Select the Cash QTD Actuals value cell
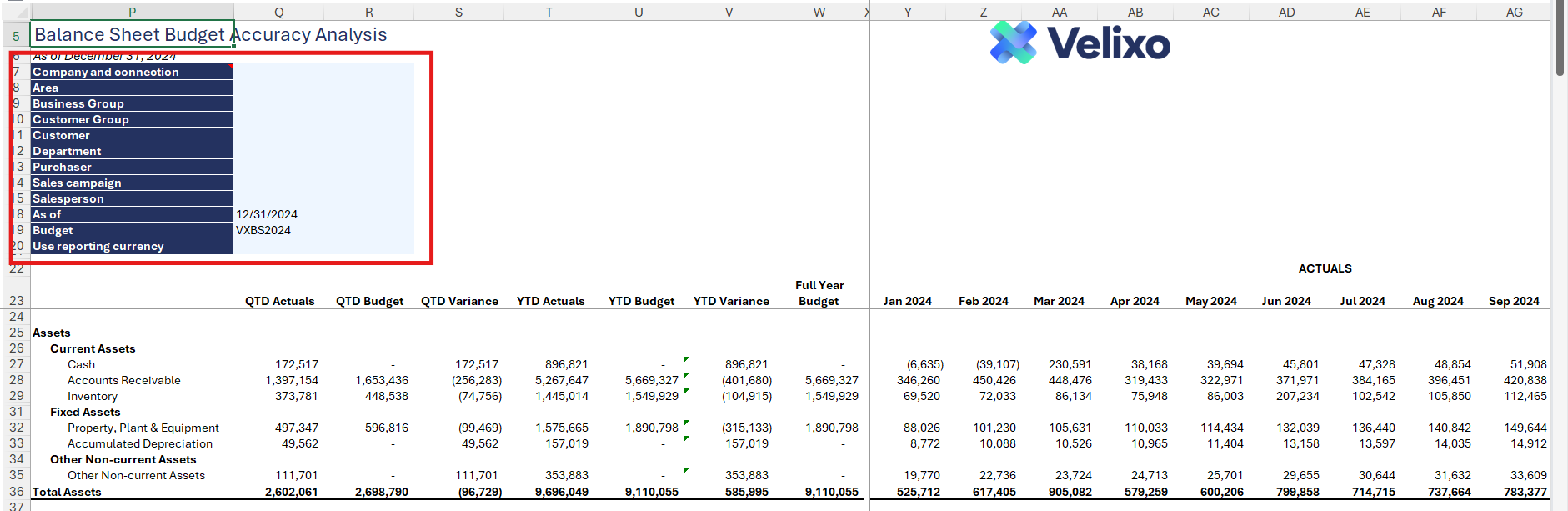This screenshot has height=511, width=1568. (x=279, y=364)
